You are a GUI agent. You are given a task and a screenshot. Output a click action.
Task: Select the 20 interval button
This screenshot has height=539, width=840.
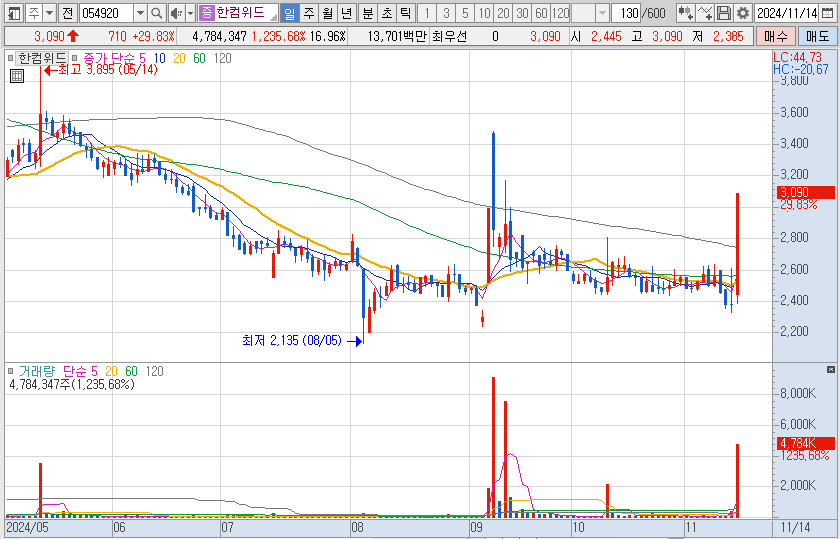coord(503,13)
